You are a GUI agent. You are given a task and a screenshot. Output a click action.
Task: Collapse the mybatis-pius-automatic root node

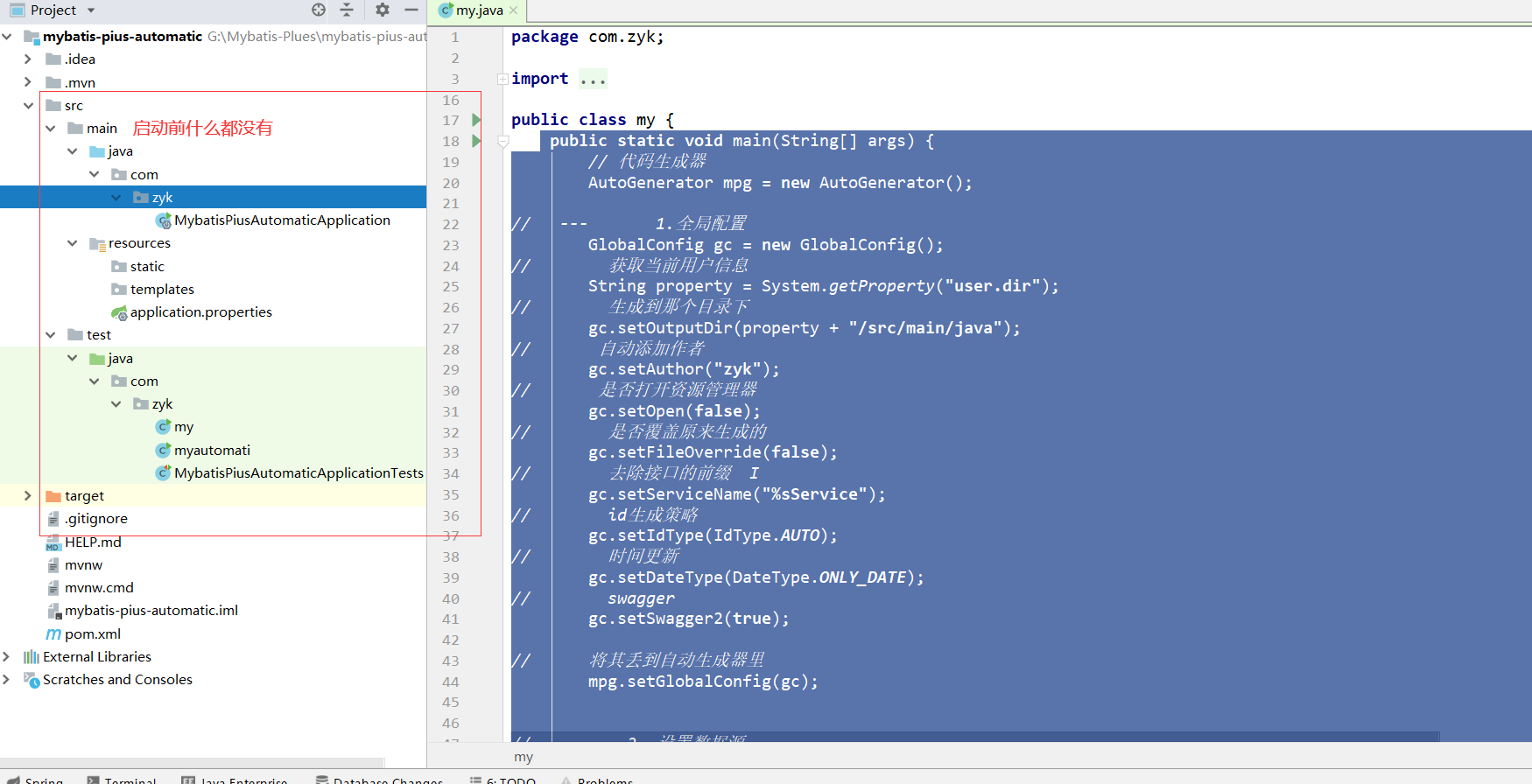[7, 36]
